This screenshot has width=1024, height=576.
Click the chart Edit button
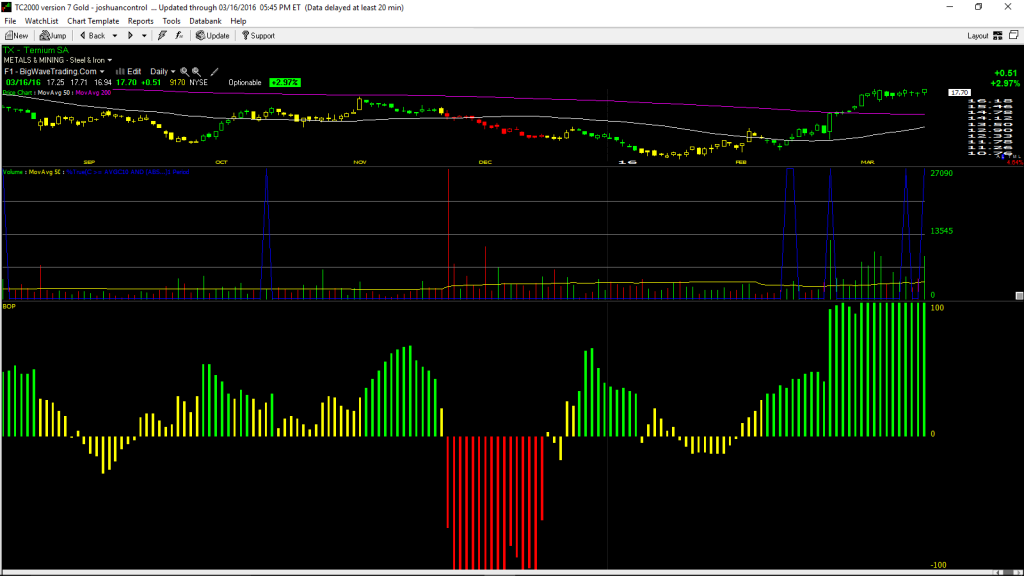(x=129, y=72)
